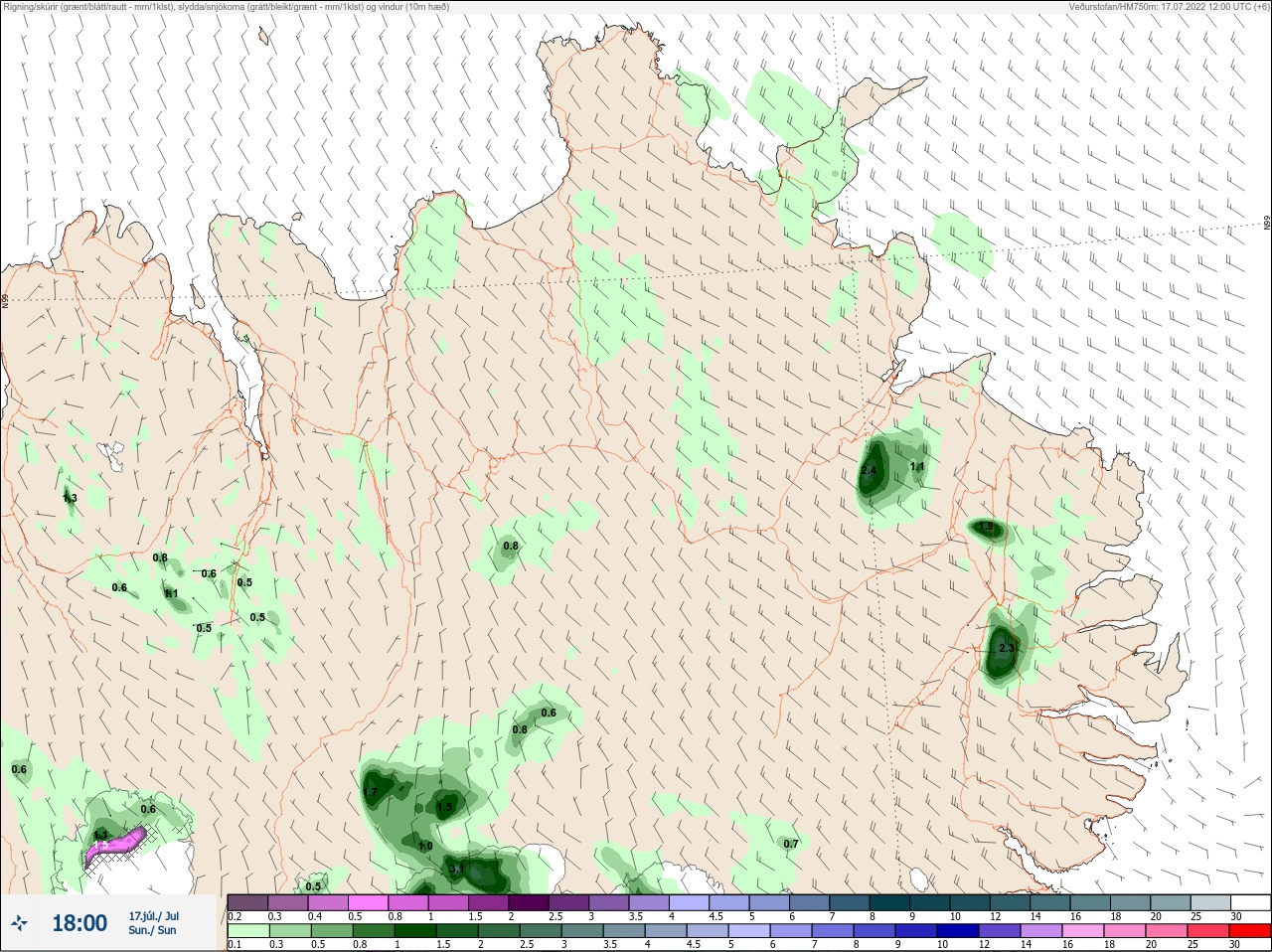Screen dimensions: 1272x952
Task: Click the 2.3 precipitation value in the east
Action: (x=1007, y=648)
